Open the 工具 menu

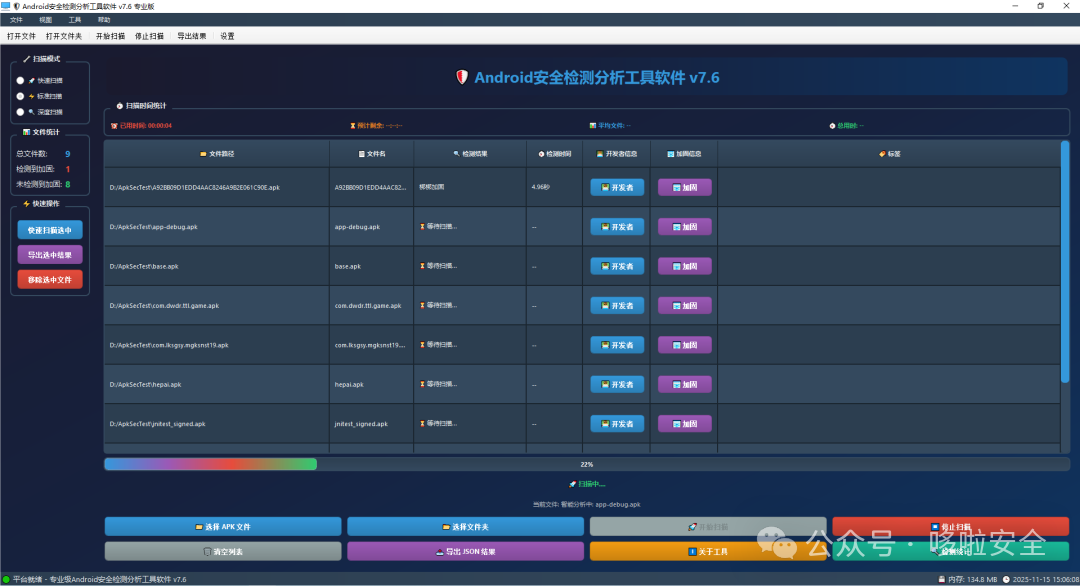[x=74, y=20]
